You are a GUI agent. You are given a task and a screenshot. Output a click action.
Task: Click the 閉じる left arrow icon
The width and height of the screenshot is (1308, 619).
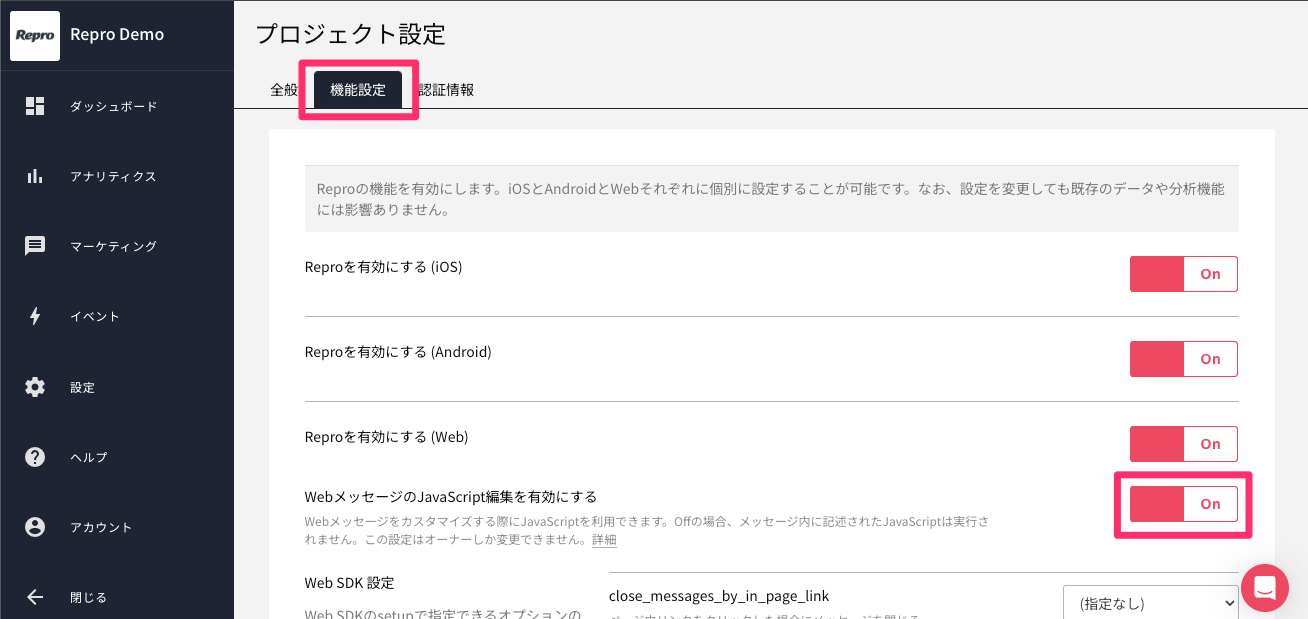pyautogui.click(x=35, y=597)
